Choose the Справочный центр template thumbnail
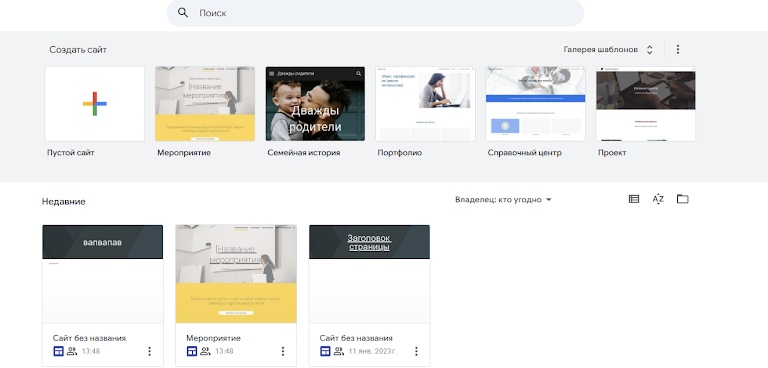The height and width of the screenshot is (368, 768). click(535, 104)
